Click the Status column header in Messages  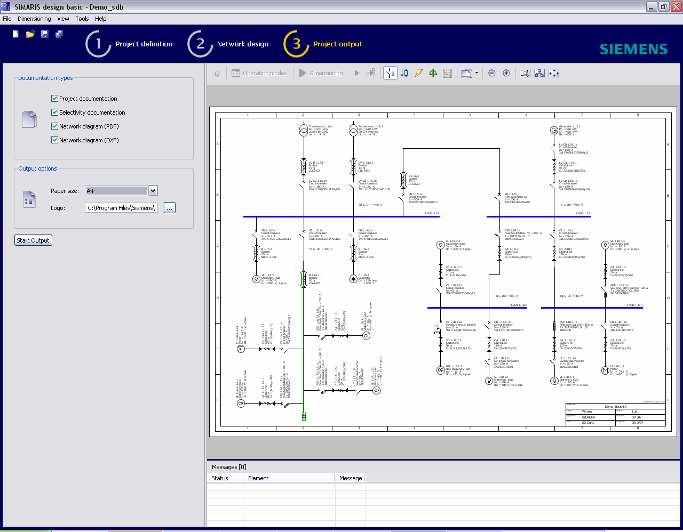[x=226, y=478]
